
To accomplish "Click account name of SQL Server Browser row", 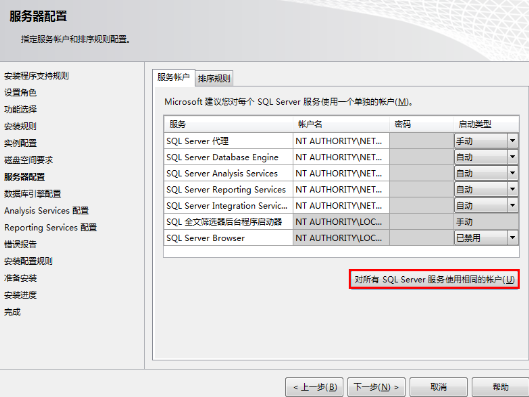I will [x=341, y=238].
